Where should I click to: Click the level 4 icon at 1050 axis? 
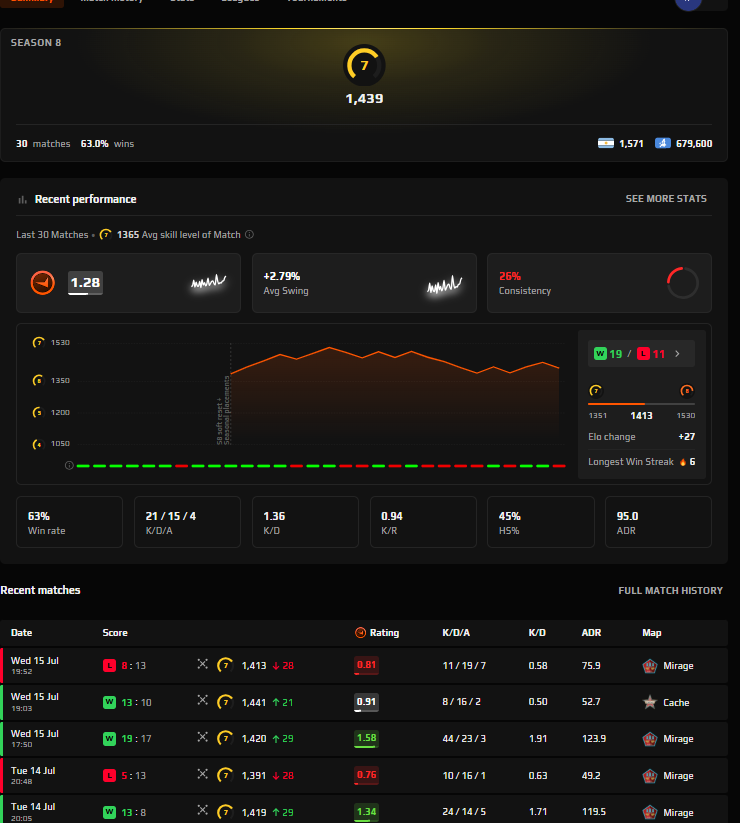click(38, 444)
